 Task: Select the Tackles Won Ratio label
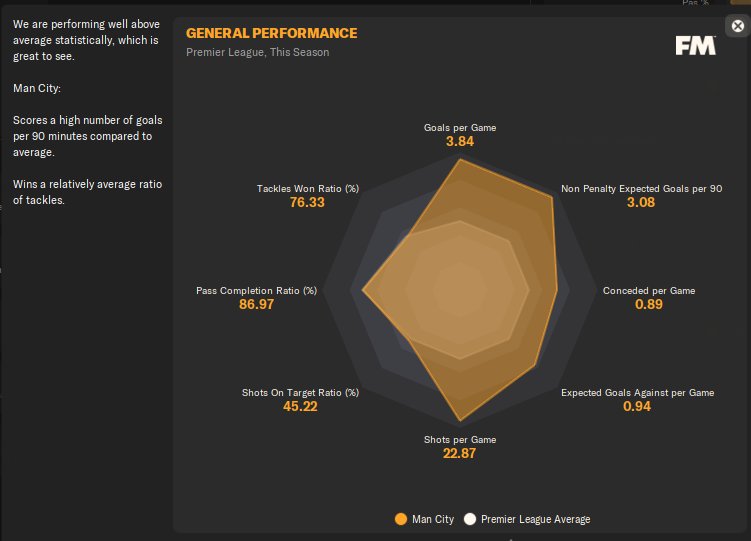coord(307,188)
